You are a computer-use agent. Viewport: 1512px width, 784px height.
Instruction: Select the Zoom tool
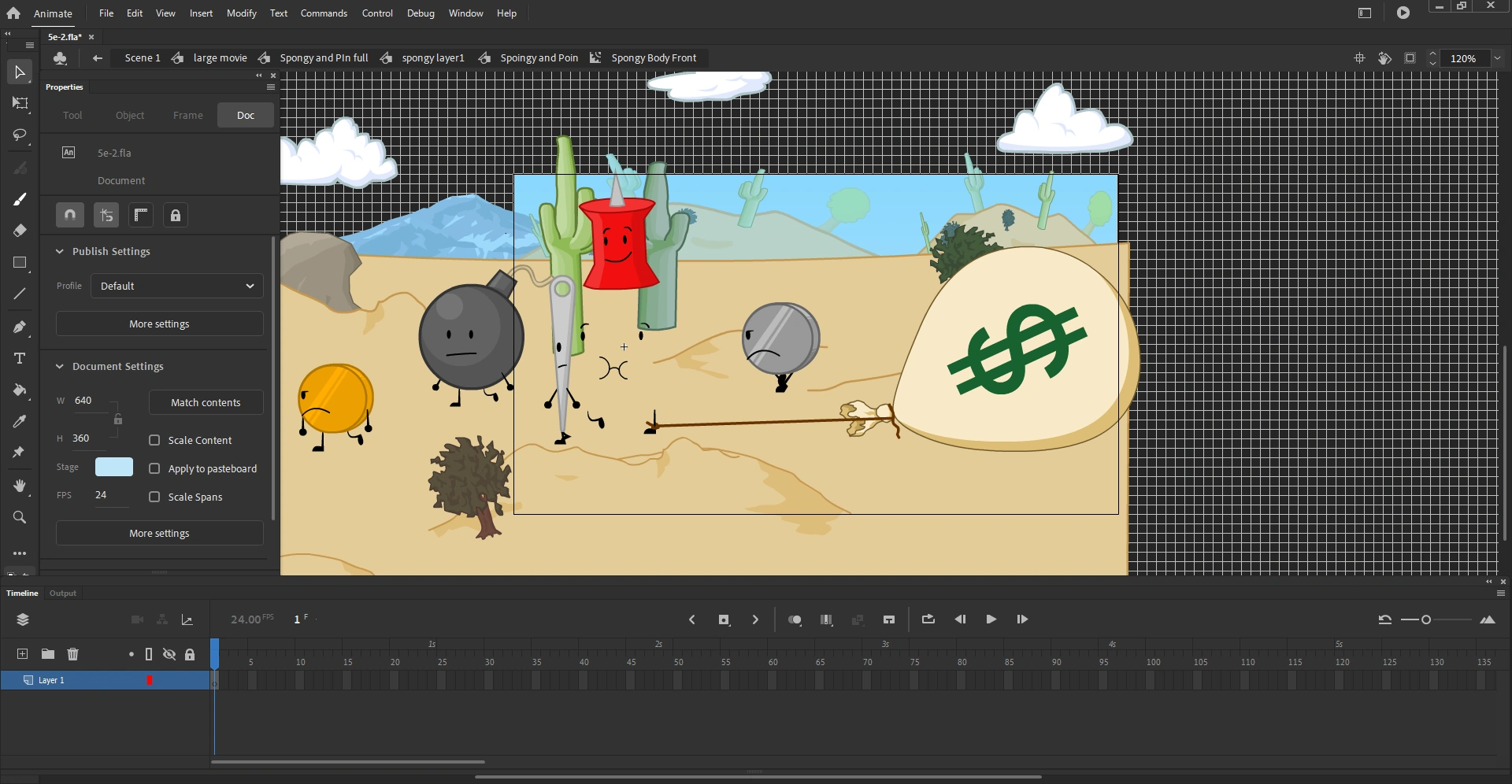(x=20, y=516)
